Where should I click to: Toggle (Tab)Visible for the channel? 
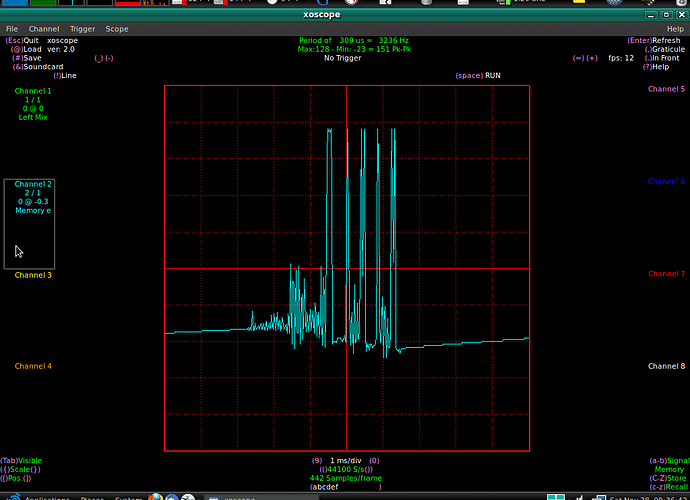pos(21,461)
